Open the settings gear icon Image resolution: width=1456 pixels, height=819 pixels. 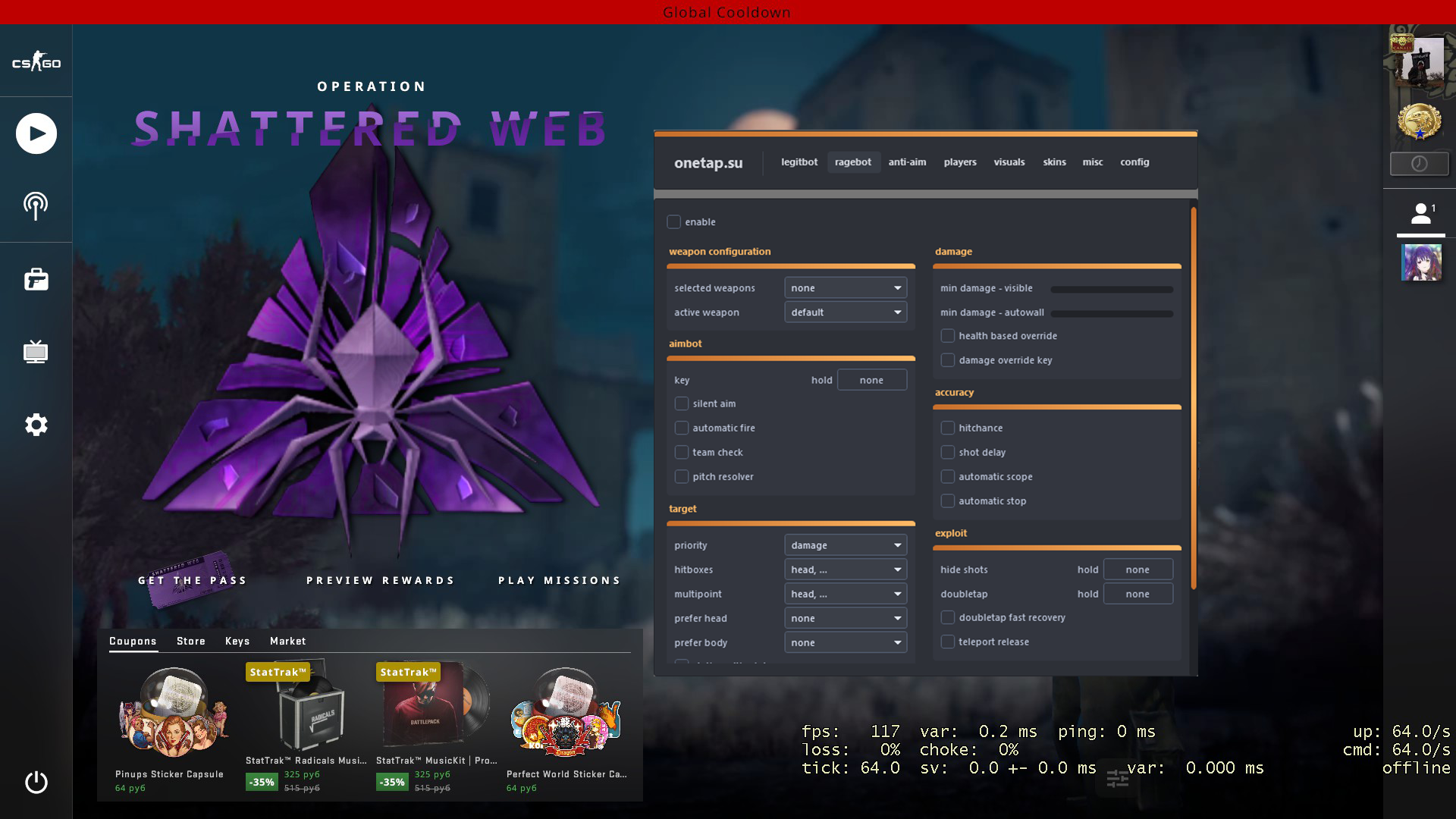[36, 425]
